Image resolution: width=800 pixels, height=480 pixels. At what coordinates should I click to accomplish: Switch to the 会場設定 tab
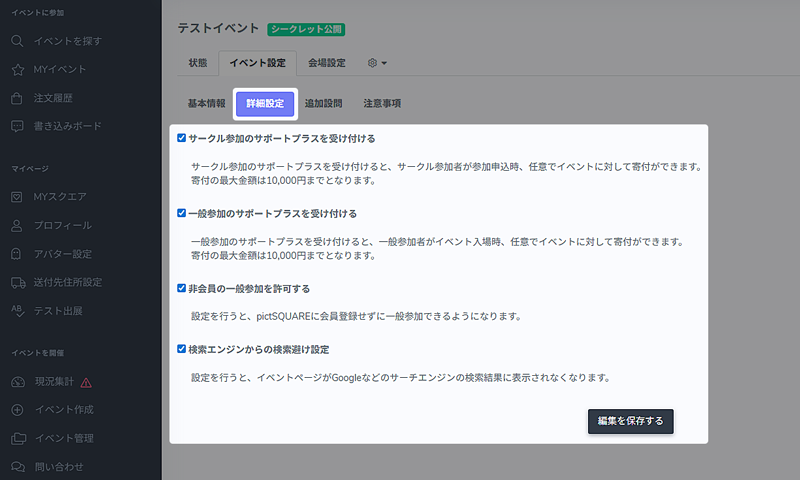(x=327, y=63)
